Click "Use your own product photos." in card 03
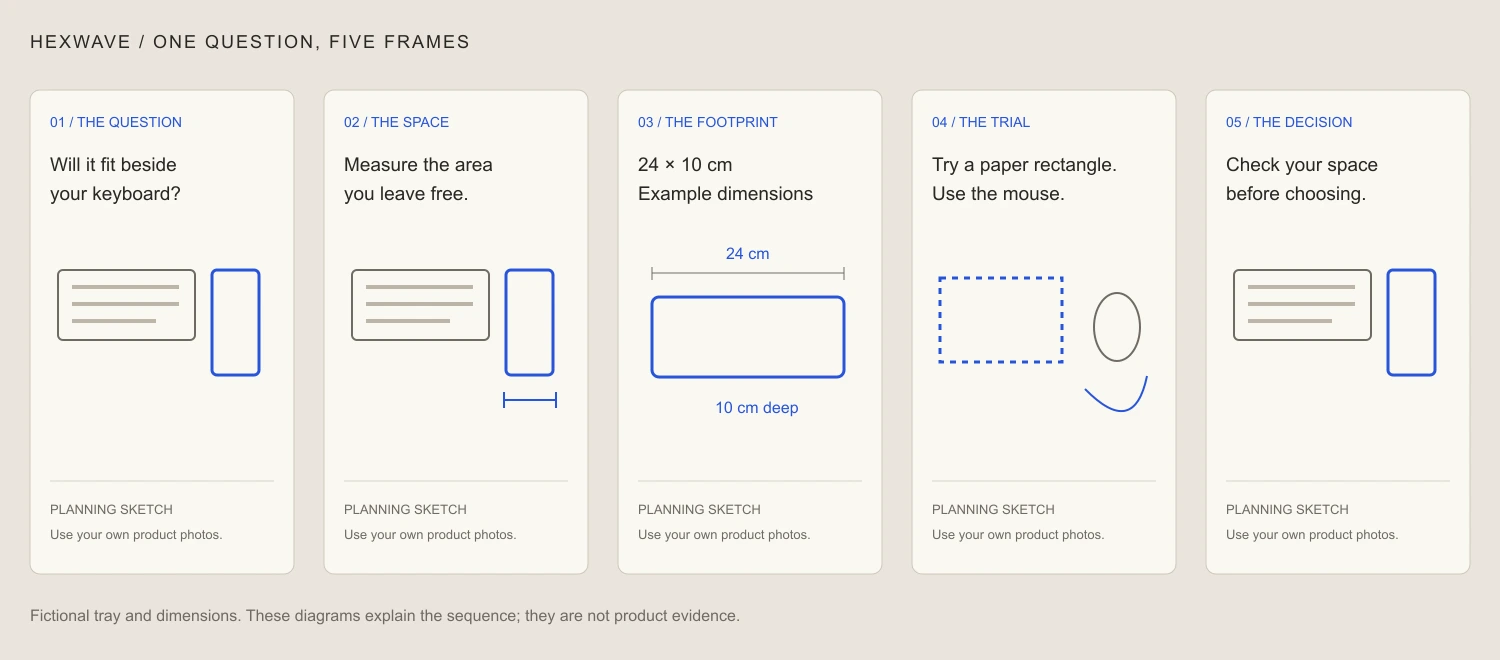Image resolution: width=1500 pixels, height=660 pixels. point(724,535)
